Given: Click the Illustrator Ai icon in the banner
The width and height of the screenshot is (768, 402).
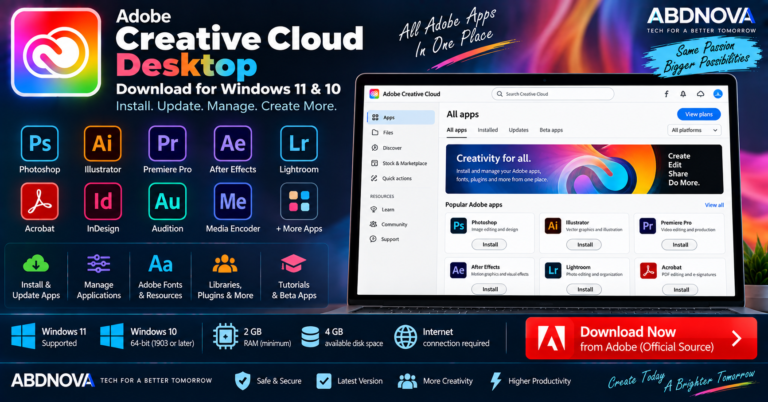Looking at the screenshot, I should click(x=102, y=143).
